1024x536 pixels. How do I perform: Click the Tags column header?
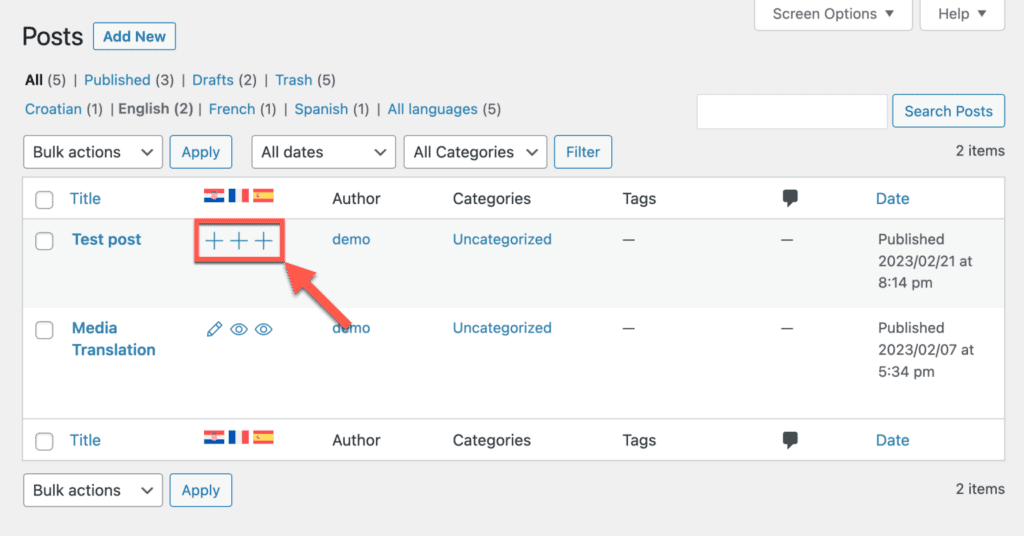click(x=639, y=198)
